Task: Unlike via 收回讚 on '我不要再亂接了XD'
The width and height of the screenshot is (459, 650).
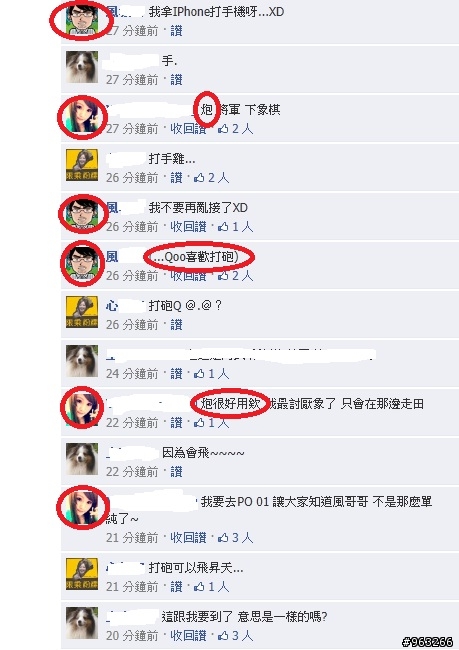Action: coord(188,227)
